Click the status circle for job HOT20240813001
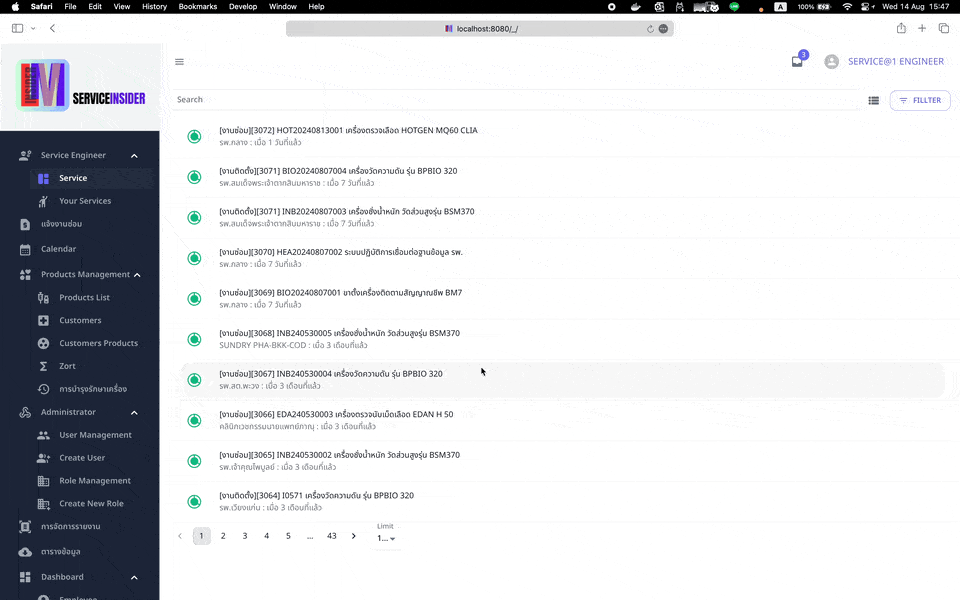960x600 pixels. coord(194,135)
